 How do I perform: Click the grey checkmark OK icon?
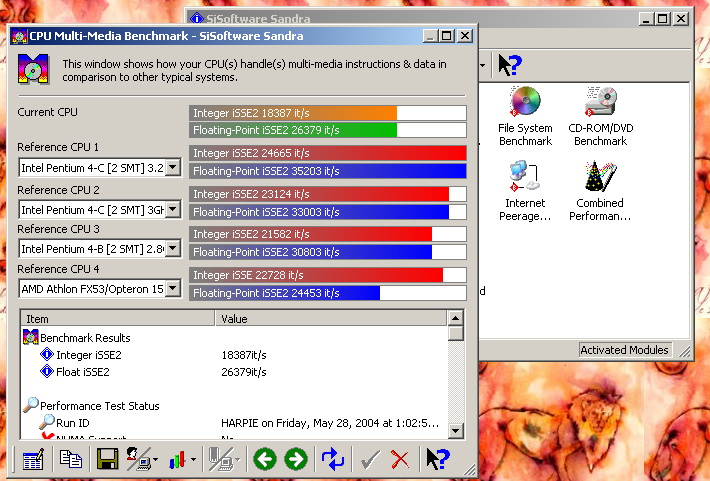coord(370,460)
